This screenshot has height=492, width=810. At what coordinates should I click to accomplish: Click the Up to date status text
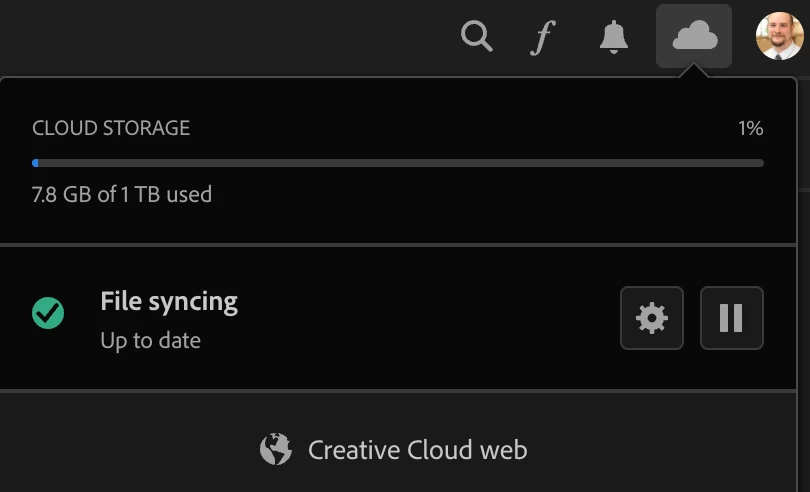[x=150, y=341]
